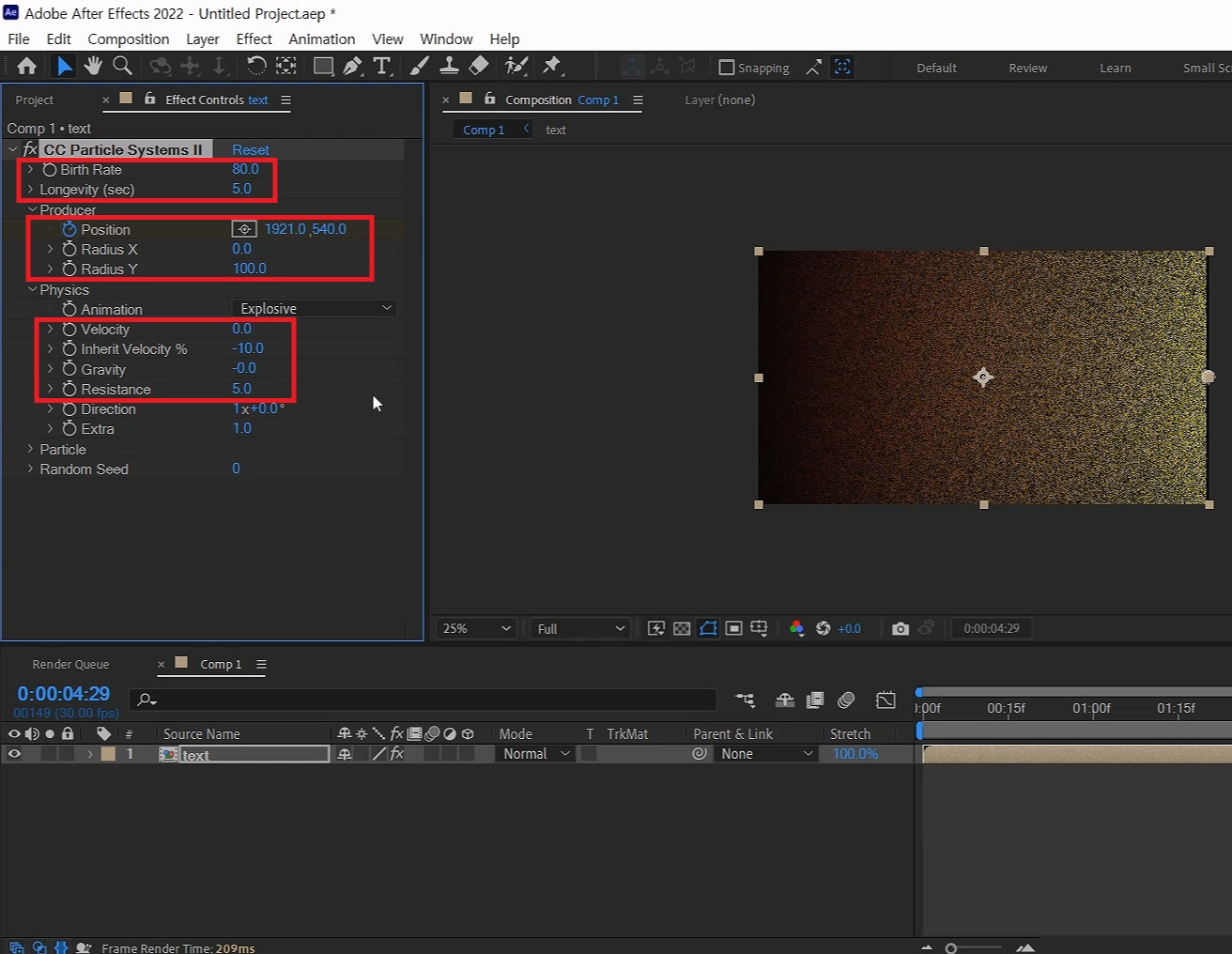Open the Composition Mini-Flowchart icon
The width and height of the screenshot is (1232, 954).
coord(745,700)
